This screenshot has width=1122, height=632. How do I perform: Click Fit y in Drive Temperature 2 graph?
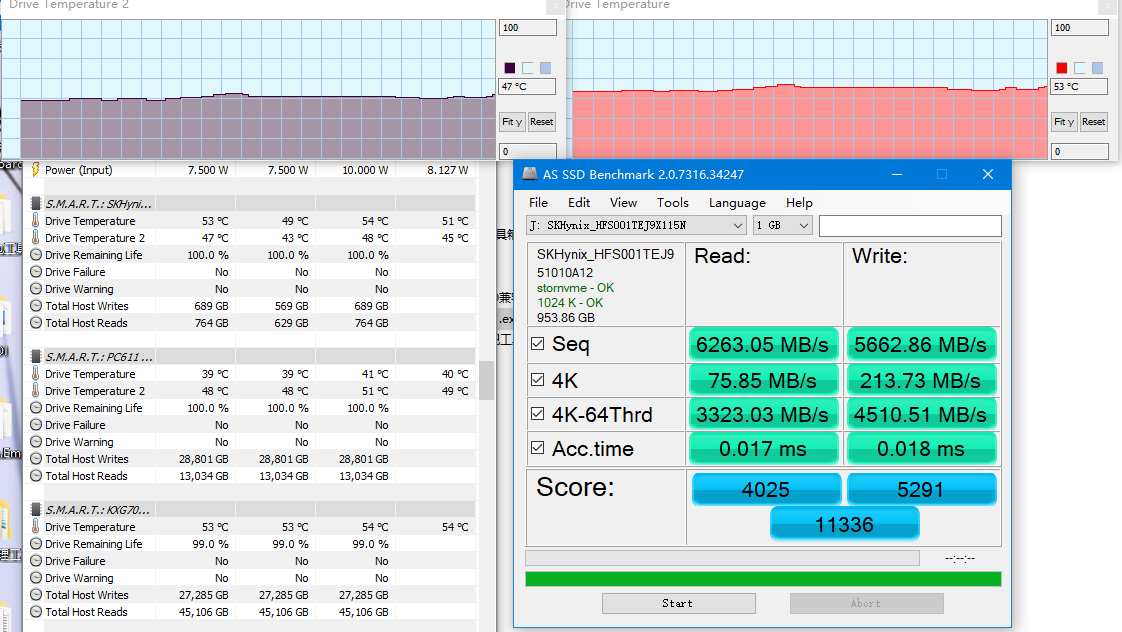tap(512, 122)
